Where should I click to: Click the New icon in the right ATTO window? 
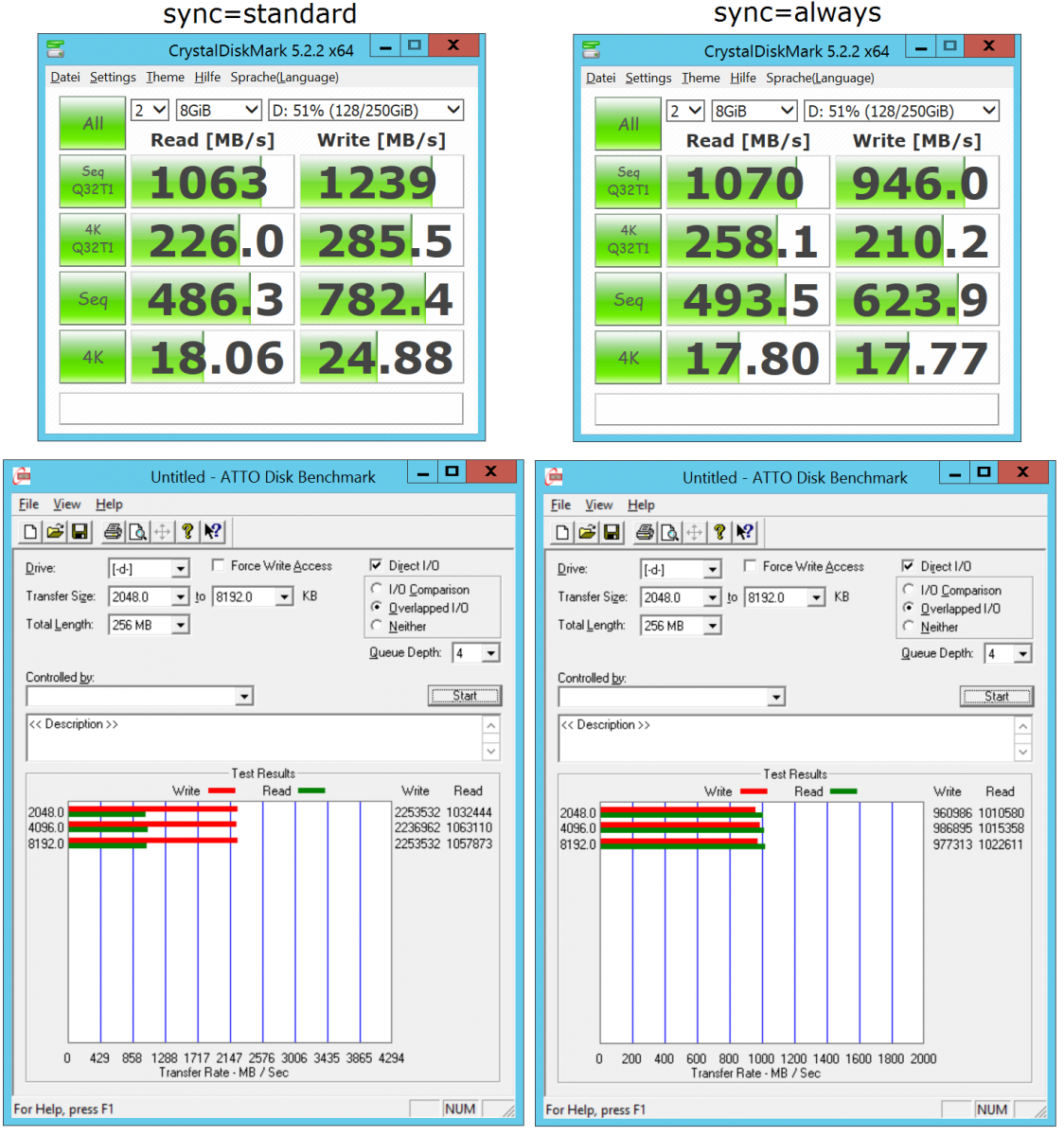[562, 533]
